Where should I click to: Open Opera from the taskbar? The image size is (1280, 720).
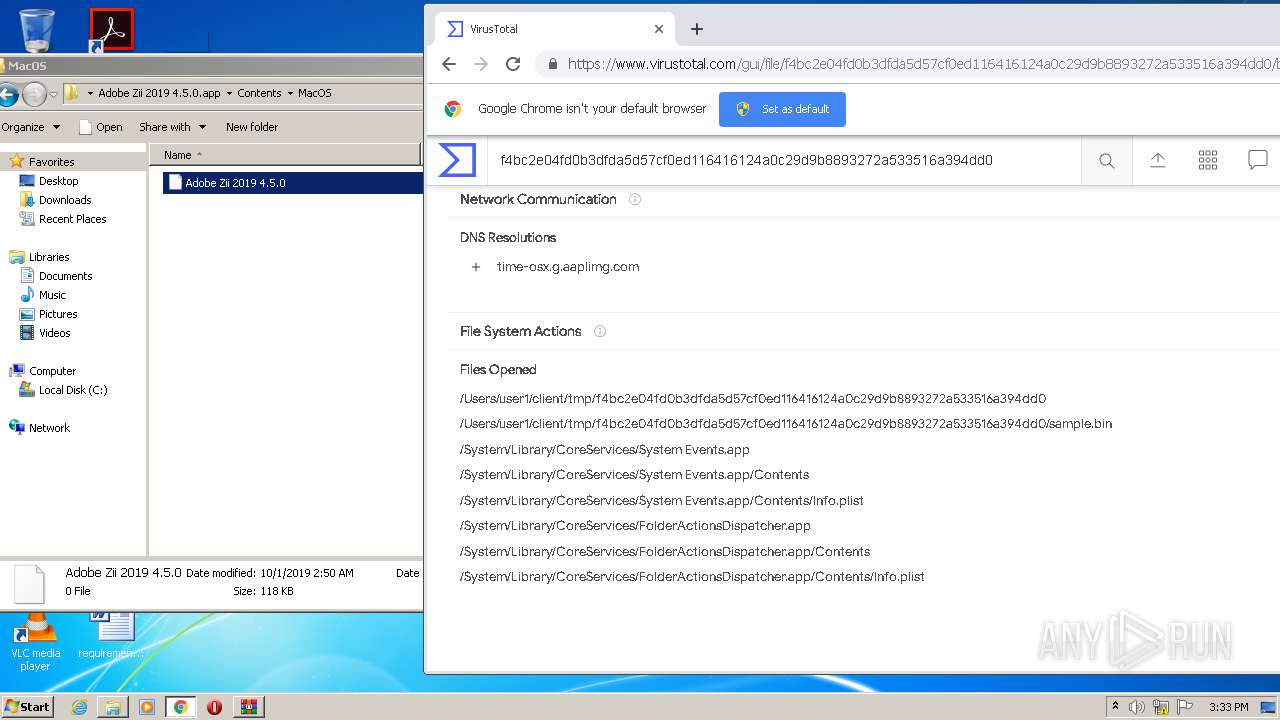pos(214,707)
